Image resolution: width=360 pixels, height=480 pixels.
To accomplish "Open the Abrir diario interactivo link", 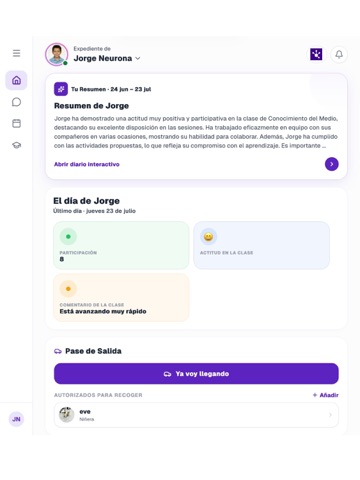I will pos(87,164).
